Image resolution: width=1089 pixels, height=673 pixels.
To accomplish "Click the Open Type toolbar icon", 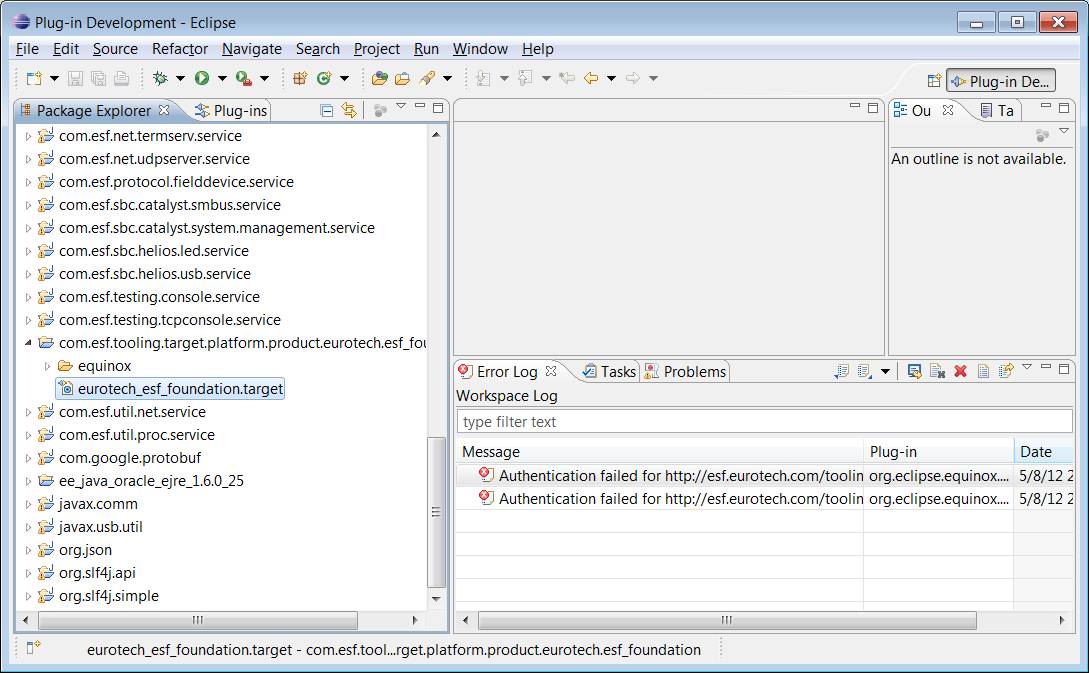I will coord(379,78).
